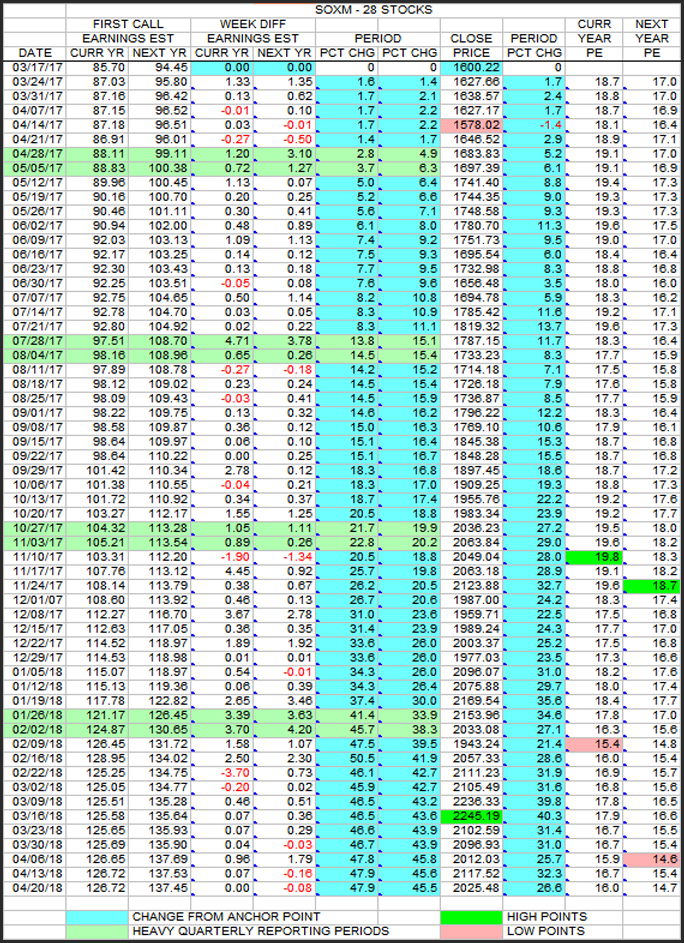Select the WEEK DIFF EARNINGS EST header
The height and width of the screenshot is (943, 684).
pyautogui.click(x=254, y=30)
